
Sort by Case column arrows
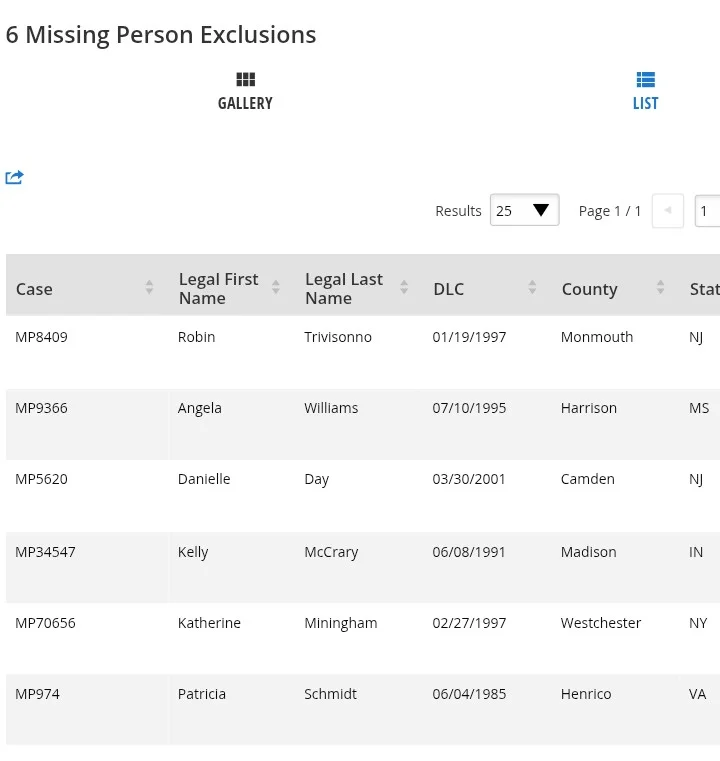149,288
